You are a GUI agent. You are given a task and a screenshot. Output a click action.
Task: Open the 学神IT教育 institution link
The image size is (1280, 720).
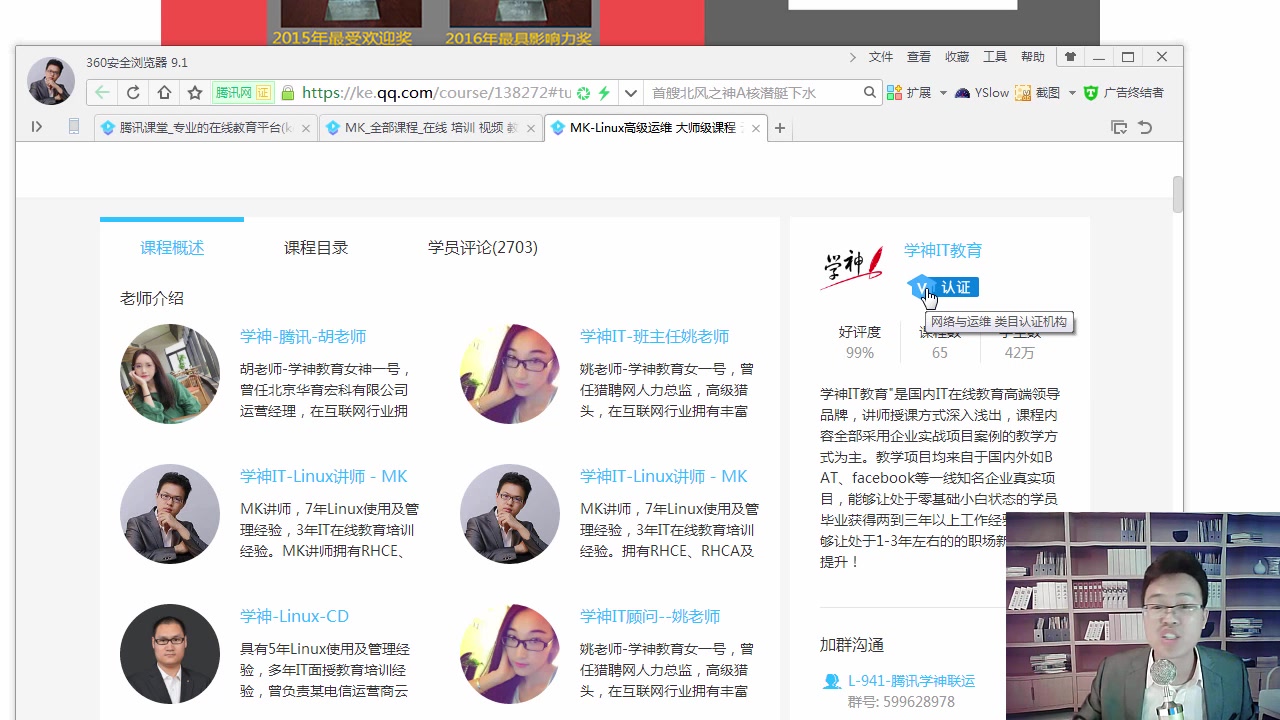point(941,250)
